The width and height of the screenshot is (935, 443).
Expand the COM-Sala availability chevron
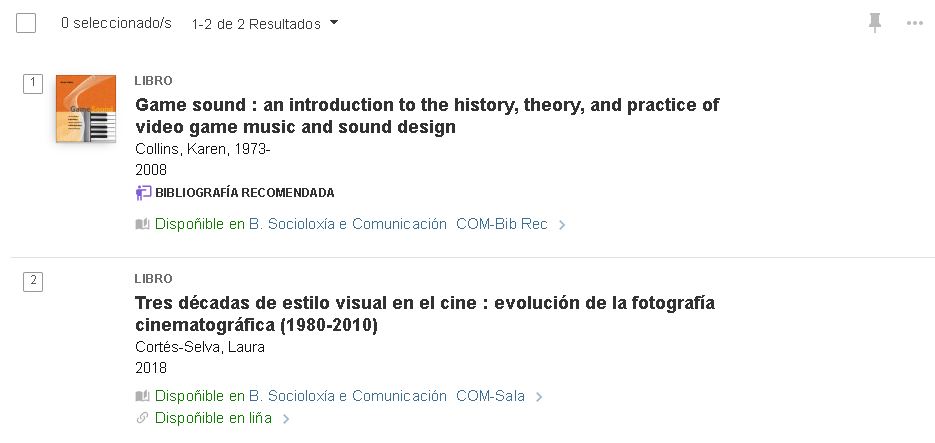click(539, 397)
